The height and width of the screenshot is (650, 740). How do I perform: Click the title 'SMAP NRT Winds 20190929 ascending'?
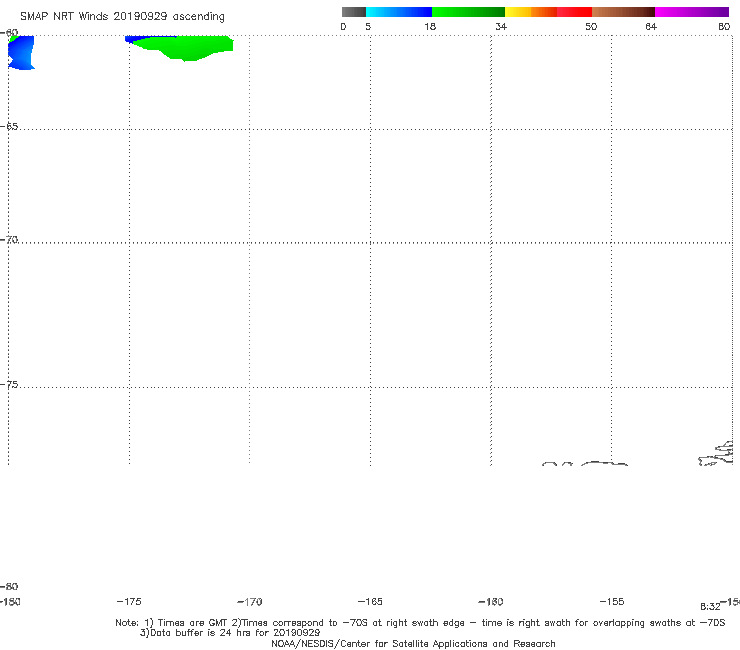(x=122, y=17)
